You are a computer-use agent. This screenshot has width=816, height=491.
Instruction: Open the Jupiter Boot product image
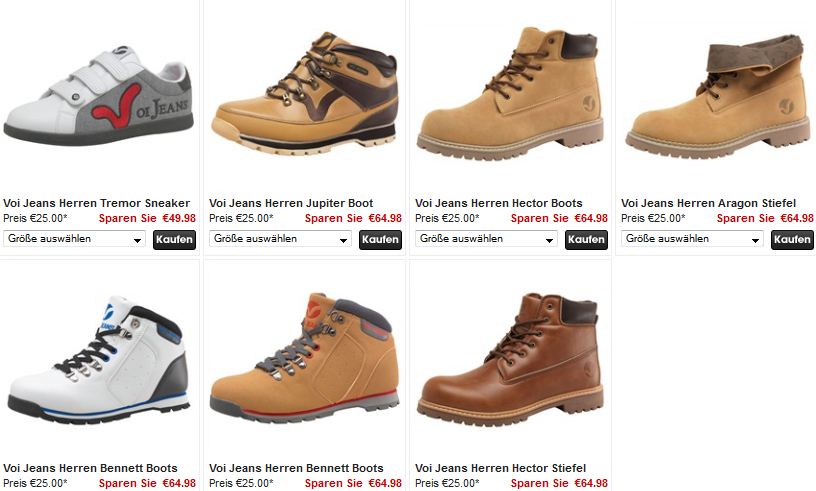coord(304,94)
